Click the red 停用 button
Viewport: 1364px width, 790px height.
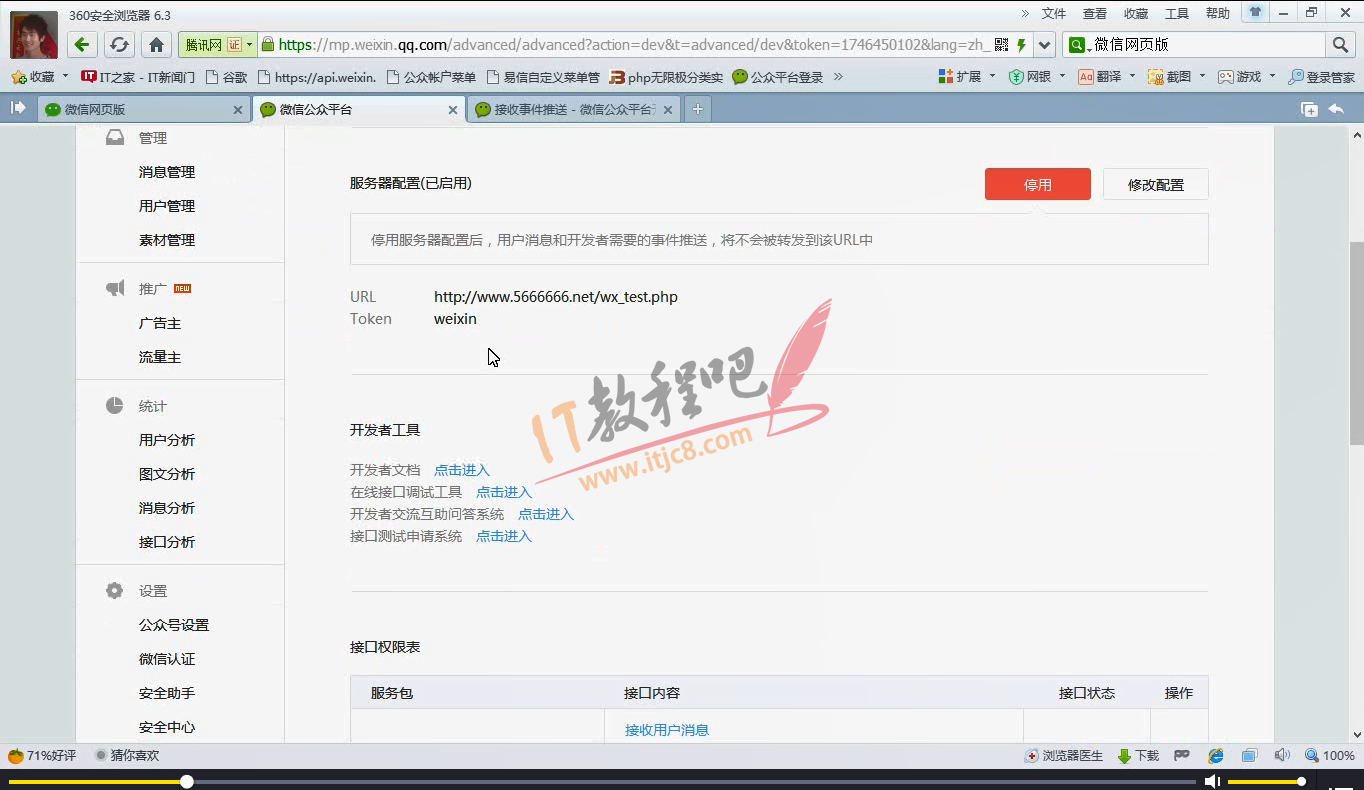(x=1037, y=184)
